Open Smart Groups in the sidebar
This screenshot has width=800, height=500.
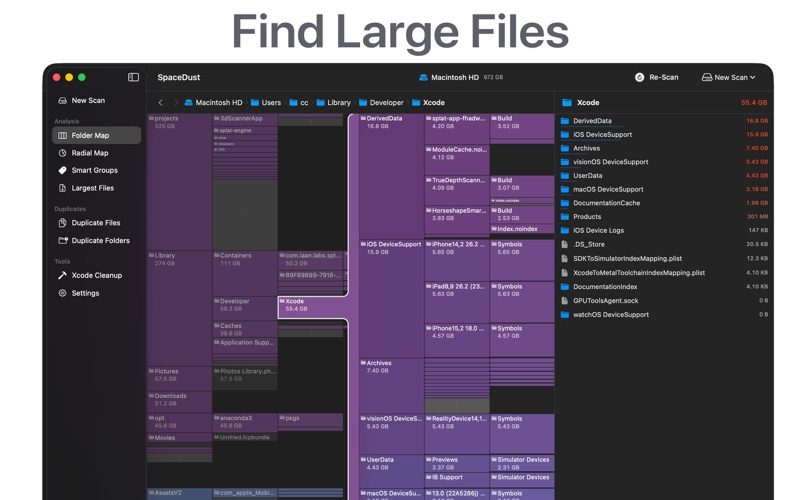pyautogui.click(x=96, y=170)
